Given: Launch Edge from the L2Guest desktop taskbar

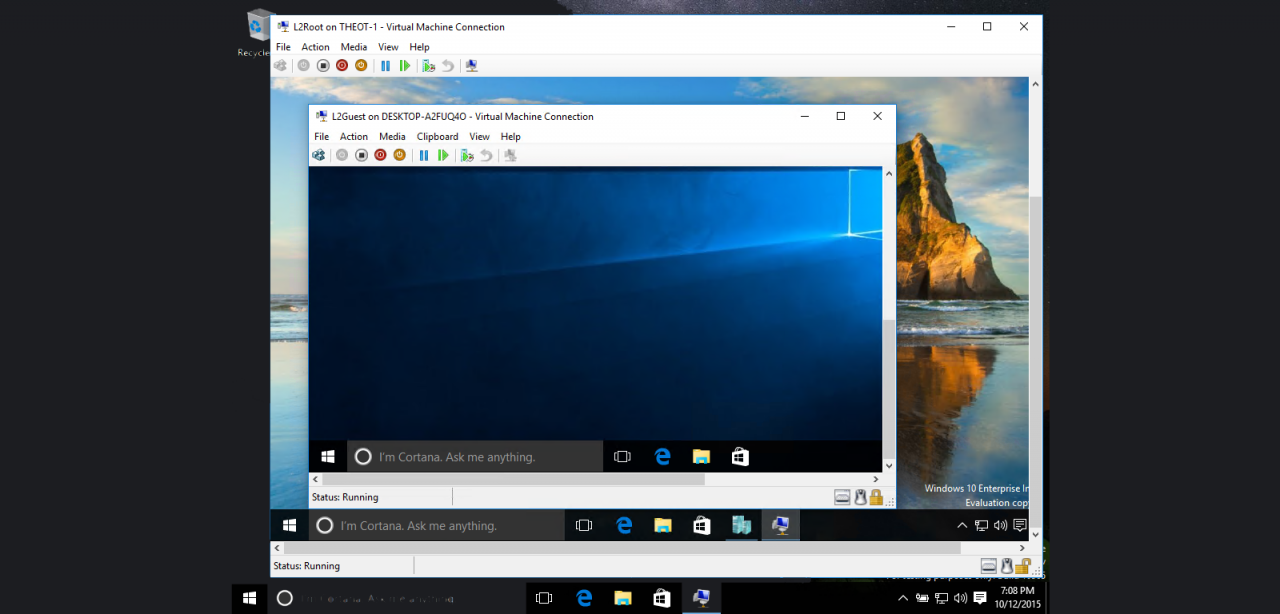Looking at the screenshot, I should 662,457.
